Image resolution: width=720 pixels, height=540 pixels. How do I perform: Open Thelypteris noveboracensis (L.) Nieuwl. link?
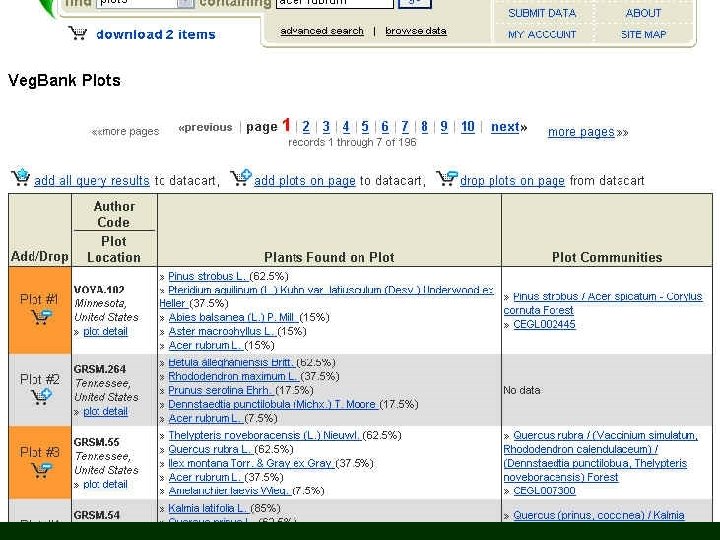[x=264, y=435]
